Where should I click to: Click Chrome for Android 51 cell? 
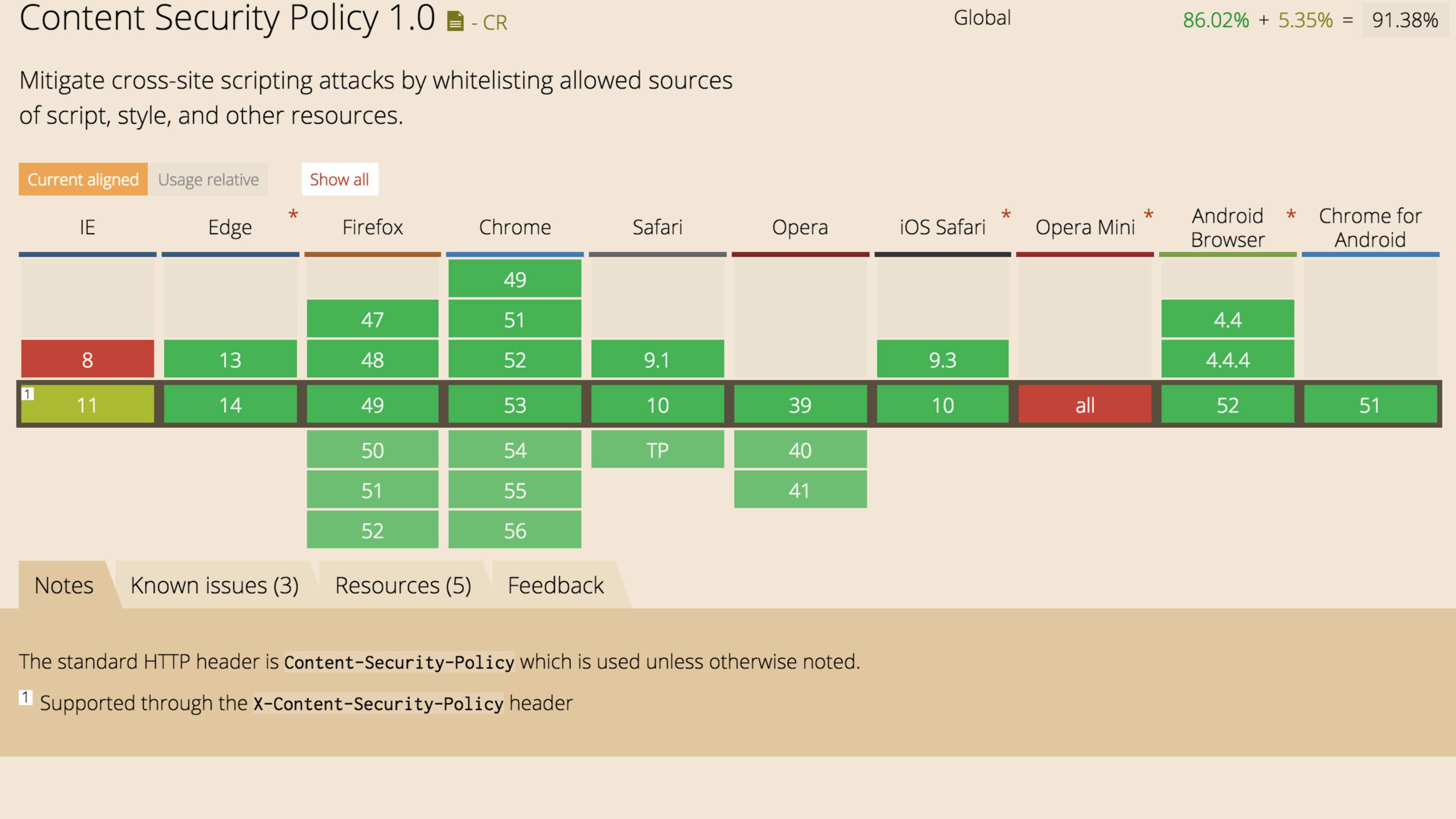coord(1370,404)
